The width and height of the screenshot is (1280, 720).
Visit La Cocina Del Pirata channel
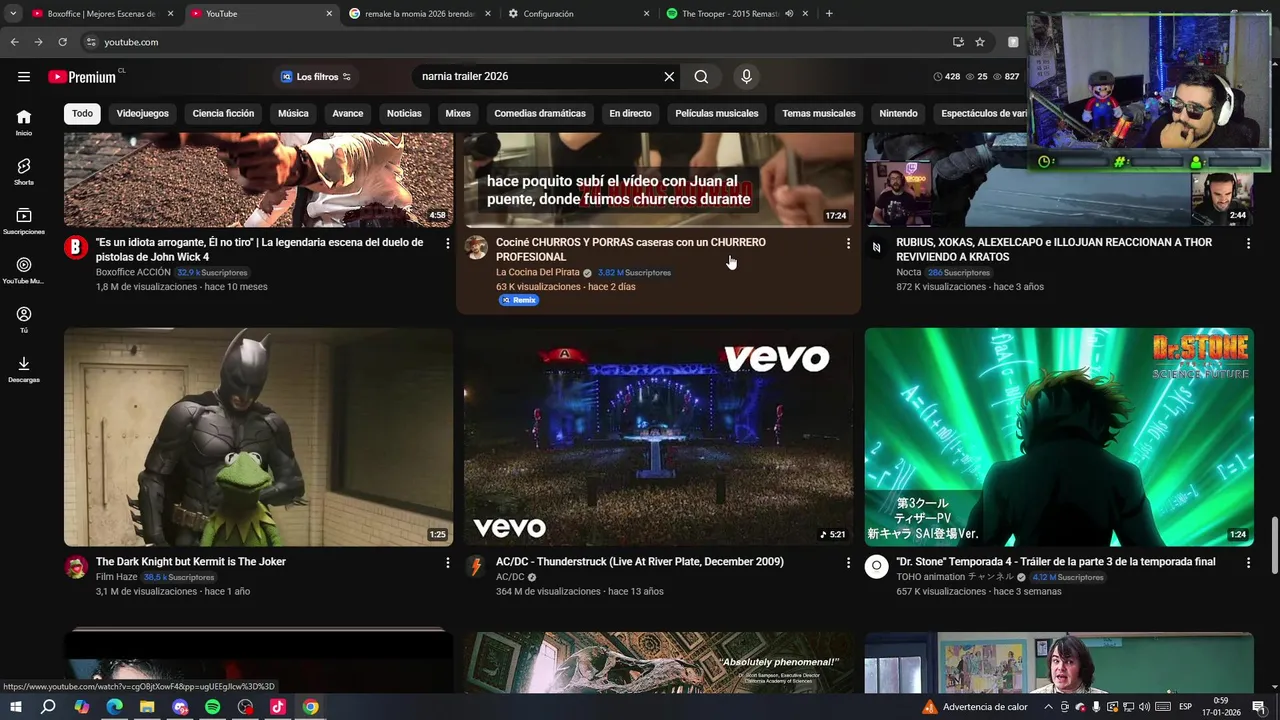tap(537, 272)
